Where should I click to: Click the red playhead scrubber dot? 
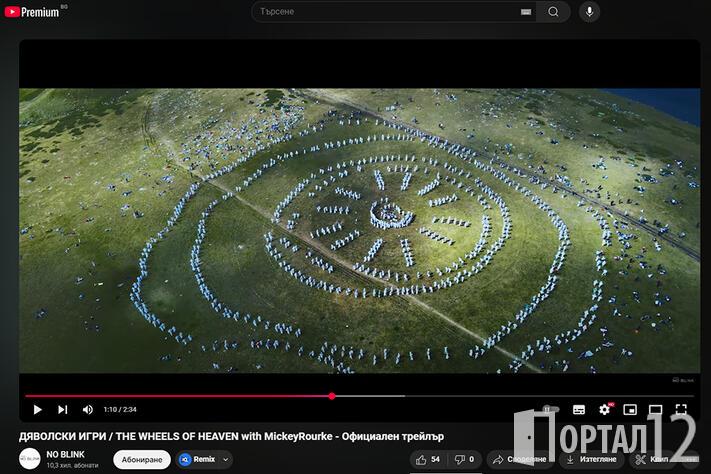point(332,396)
